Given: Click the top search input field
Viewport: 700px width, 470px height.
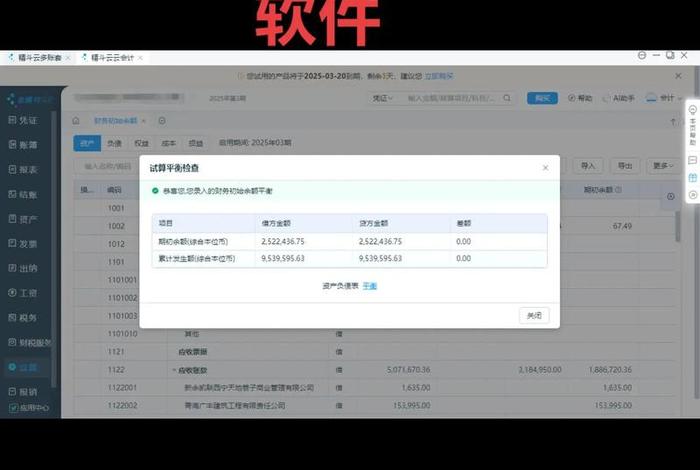Looking at the screenshot, I should coord(451,98).
